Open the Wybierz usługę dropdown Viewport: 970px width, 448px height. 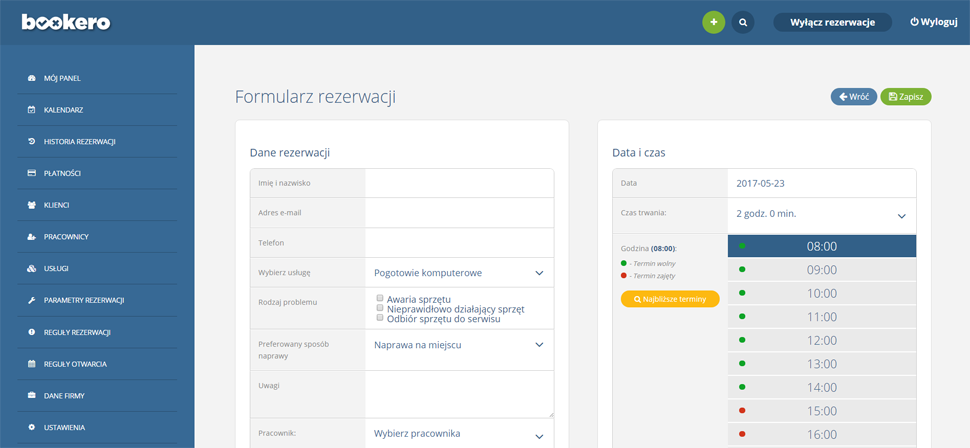coord(459,273)
